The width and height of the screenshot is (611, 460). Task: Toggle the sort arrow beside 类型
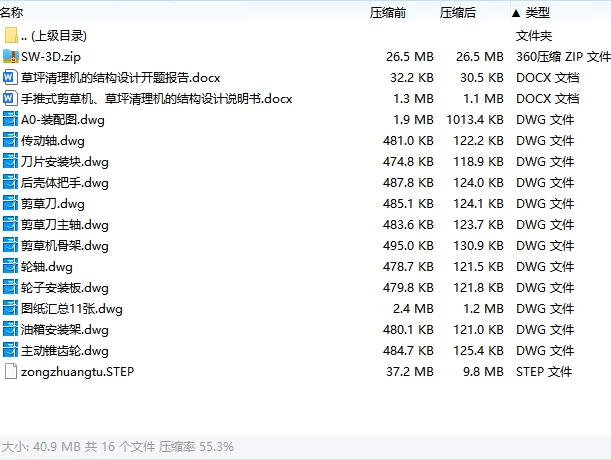coord(516,13)
